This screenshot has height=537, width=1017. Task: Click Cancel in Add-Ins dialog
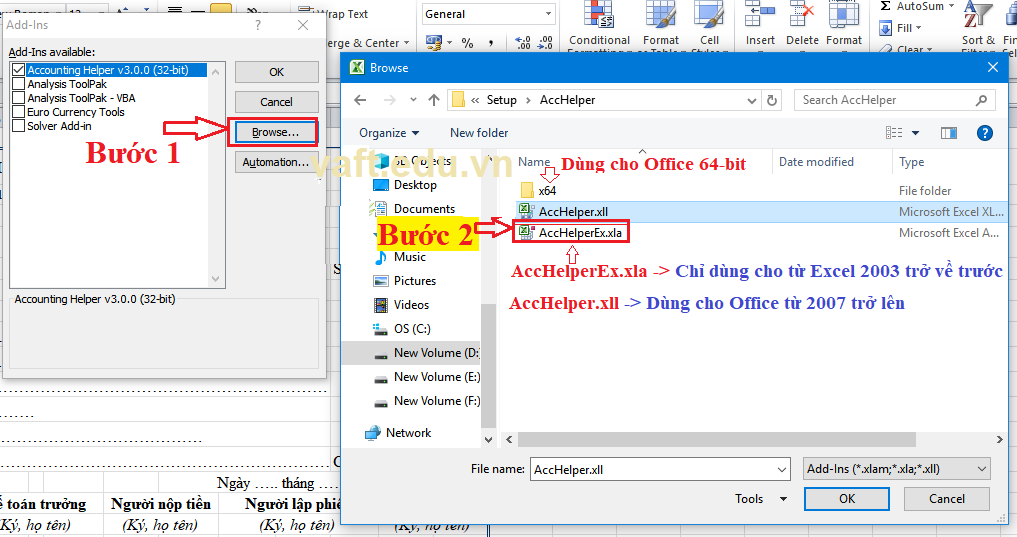pyautogui.click(x=276, y=102)
